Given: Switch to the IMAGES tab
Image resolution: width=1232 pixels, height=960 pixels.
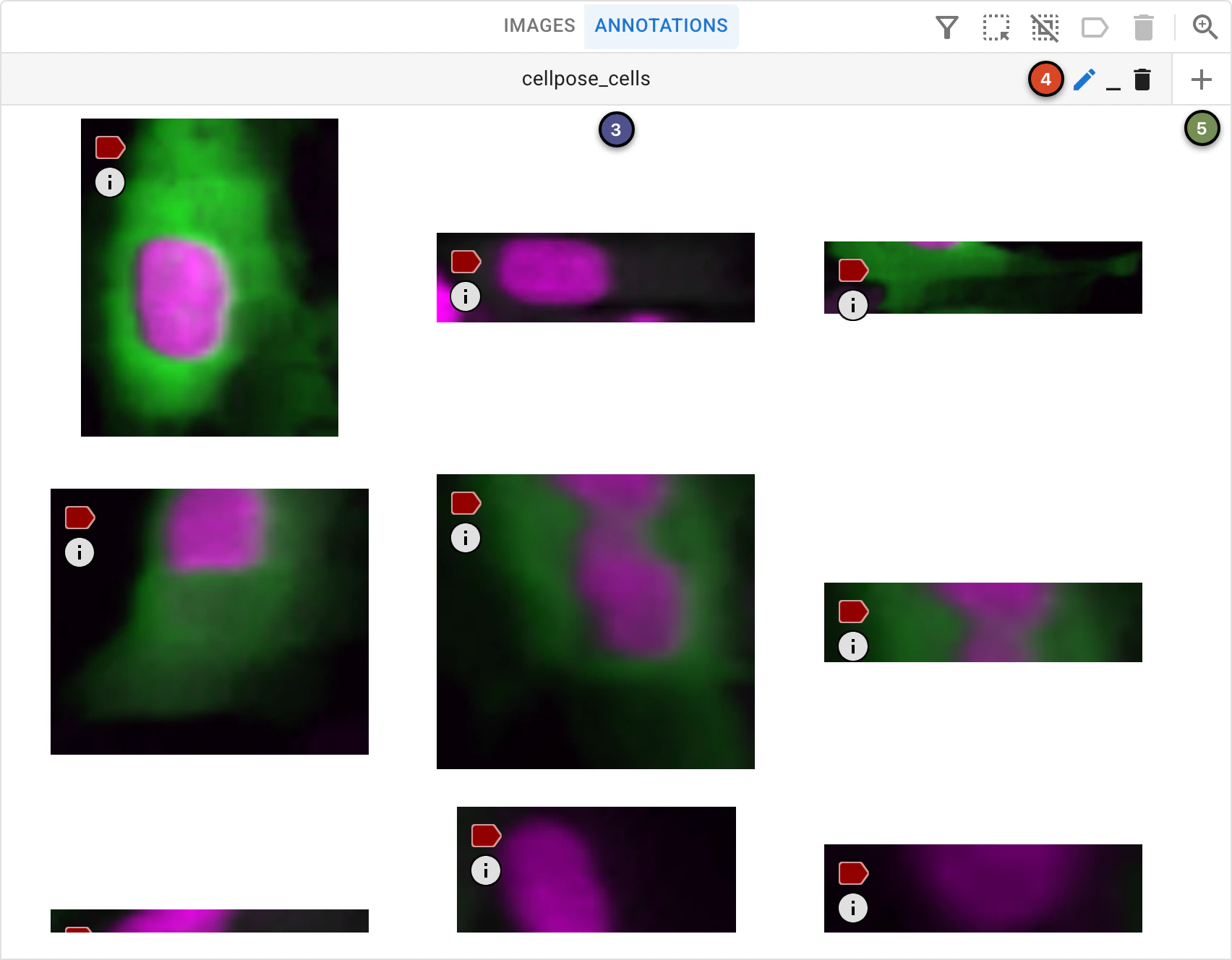Looking at the screenshot, I should coord(539,26).
